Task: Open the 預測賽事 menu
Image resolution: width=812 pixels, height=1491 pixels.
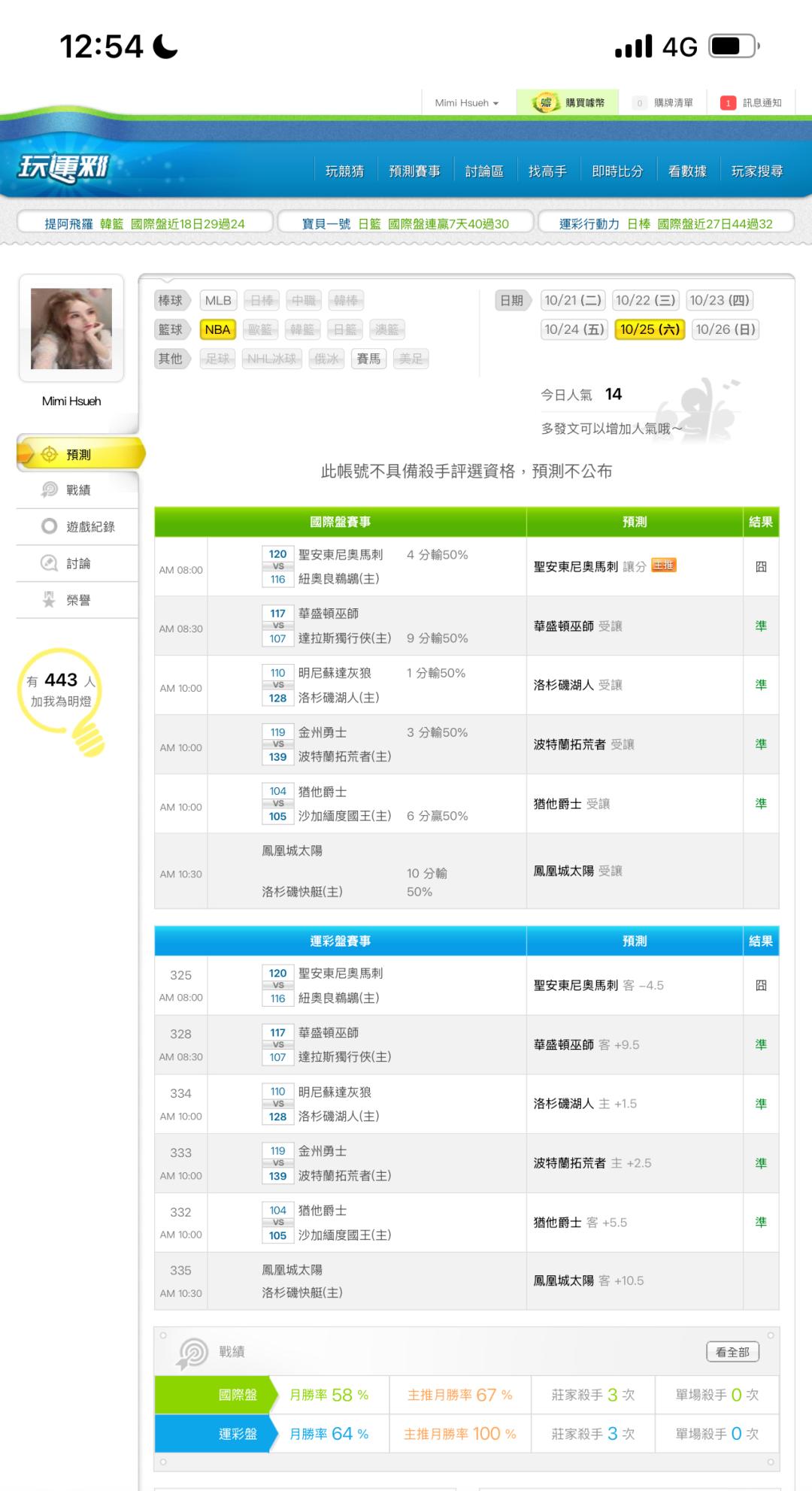Action: point(414,171)
